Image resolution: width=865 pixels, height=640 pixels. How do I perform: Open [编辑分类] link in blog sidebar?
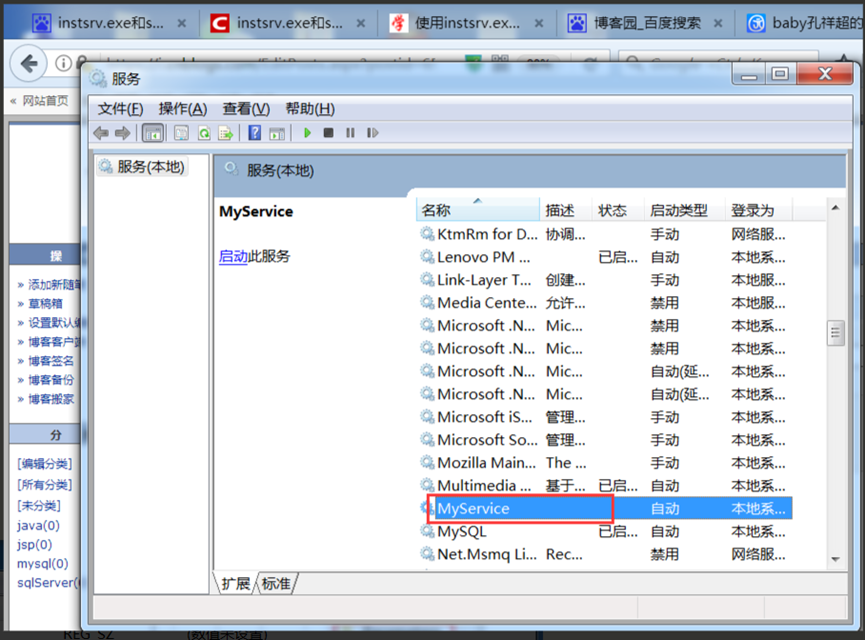(44, 464)
